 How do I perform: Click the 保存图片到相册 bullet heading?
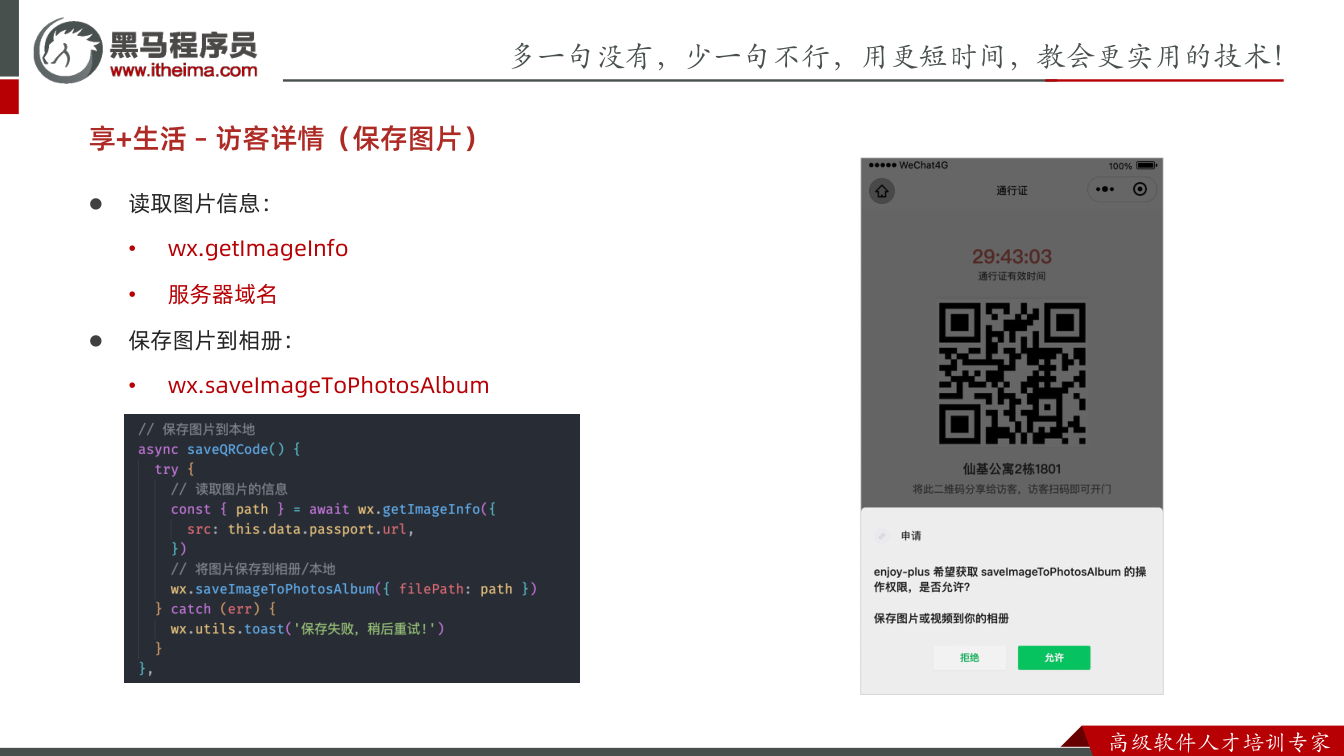pyautogui.click(x=210, y=341)
